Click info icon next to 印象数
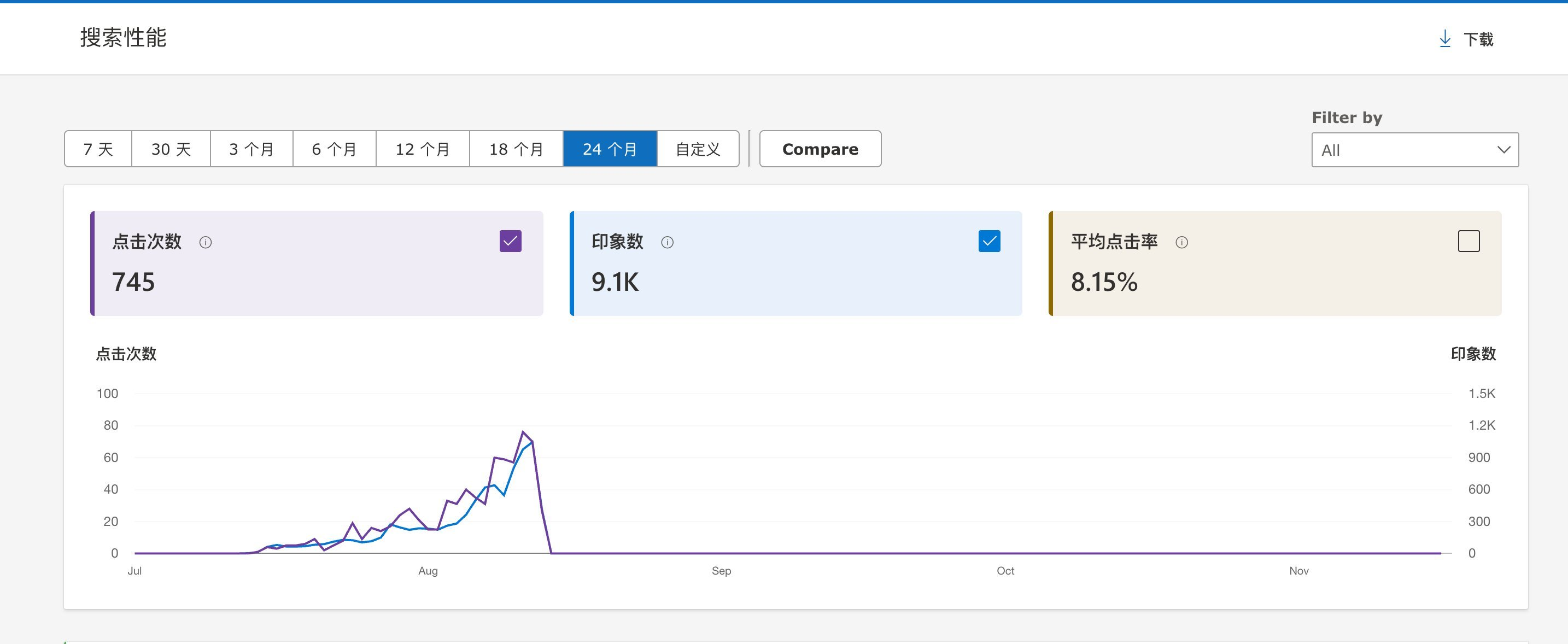The width and height of the screenshot is (1568, 644). coord(667,242)
